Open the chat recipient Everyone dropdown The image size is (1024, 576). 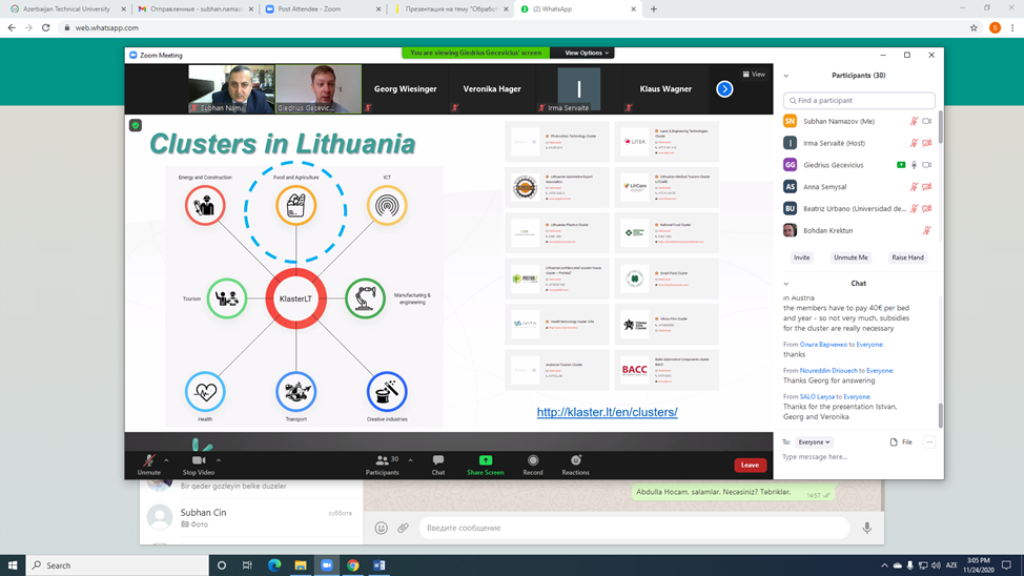[814, 442]
